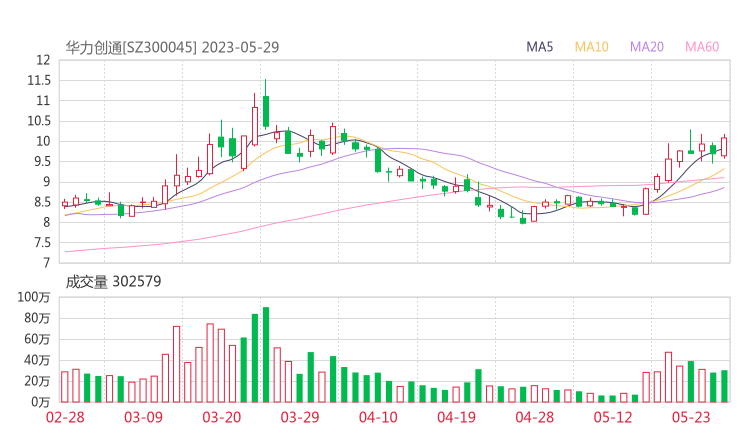Select the 8 price axis label
740x440 pixels.
46,222
